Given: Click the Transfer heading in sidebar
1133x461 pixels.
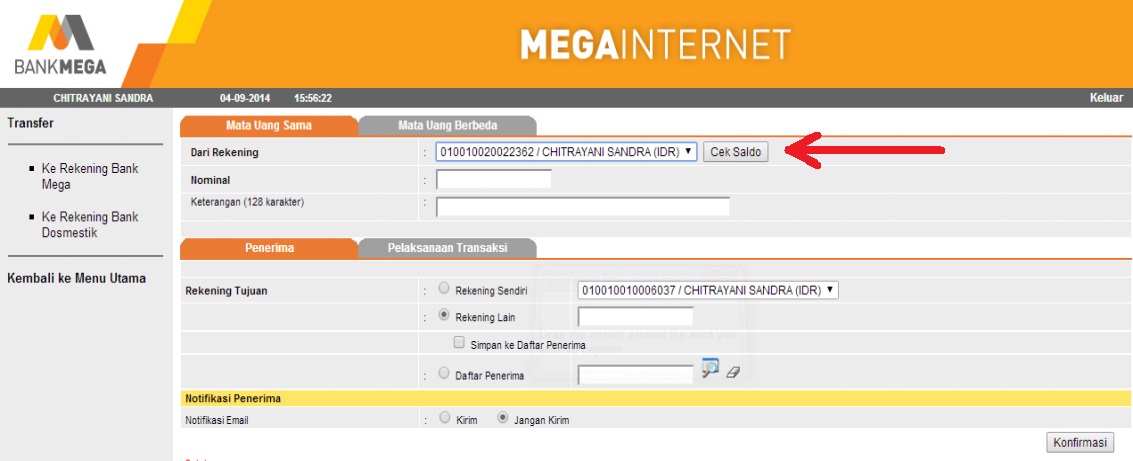Looking at the screenshot, I should click(30, 124).
